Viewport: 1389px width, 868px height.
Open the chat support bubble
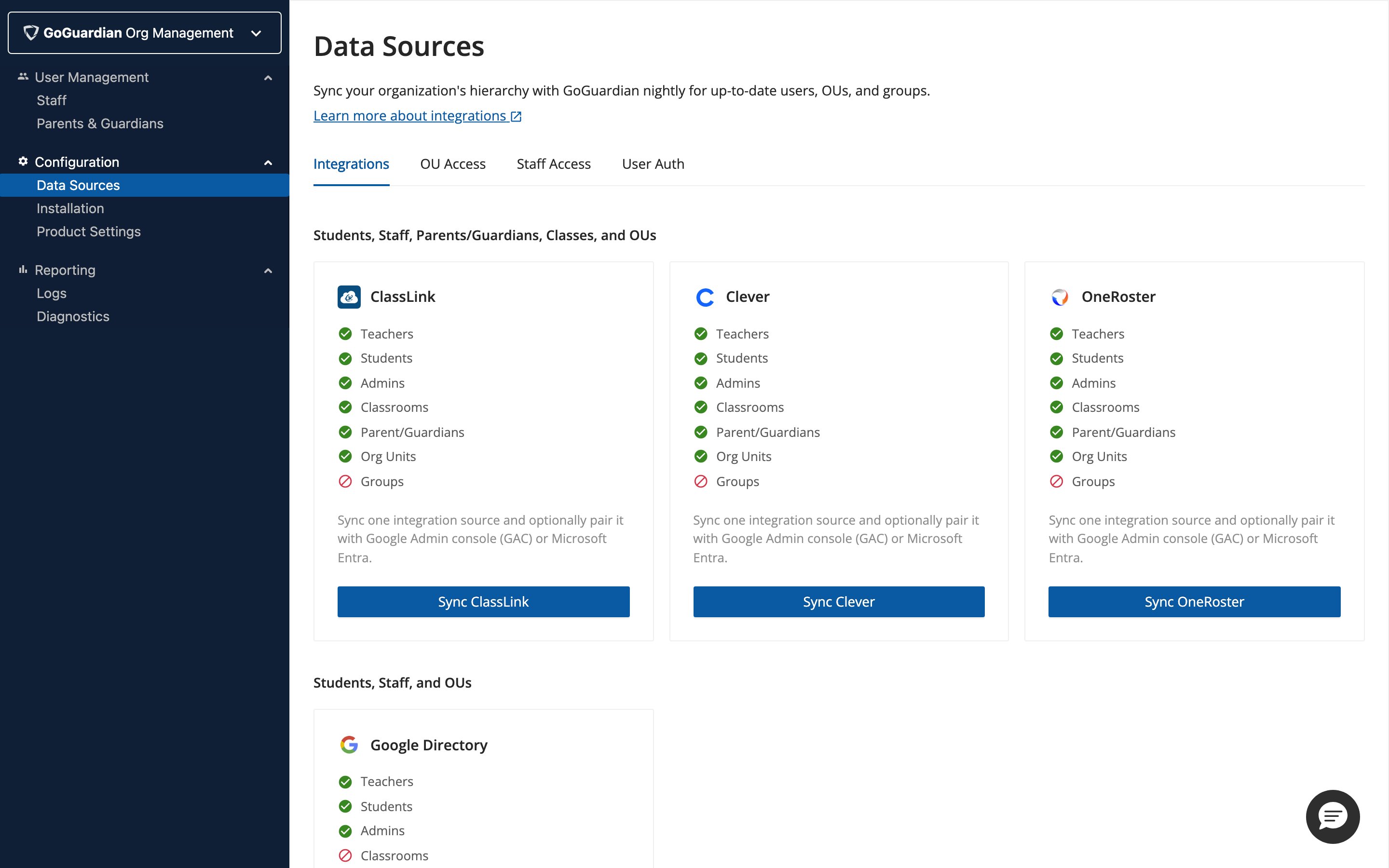[x=1333, y=816]
